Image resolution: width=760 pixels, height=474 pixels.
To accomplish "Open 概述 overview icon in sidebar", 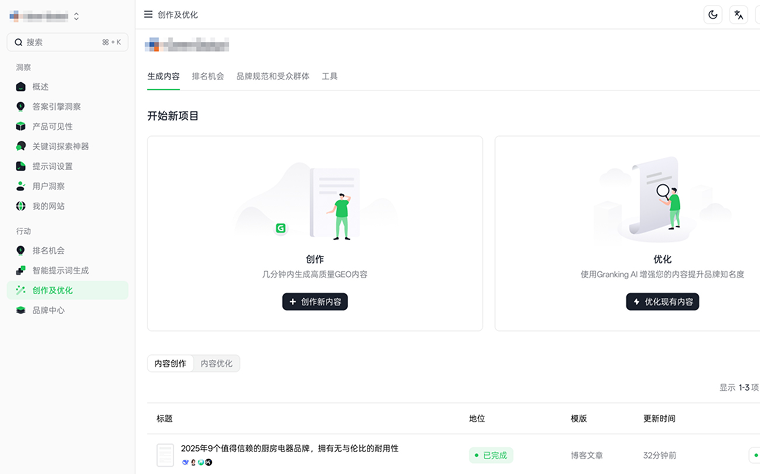I will point(21,87).
